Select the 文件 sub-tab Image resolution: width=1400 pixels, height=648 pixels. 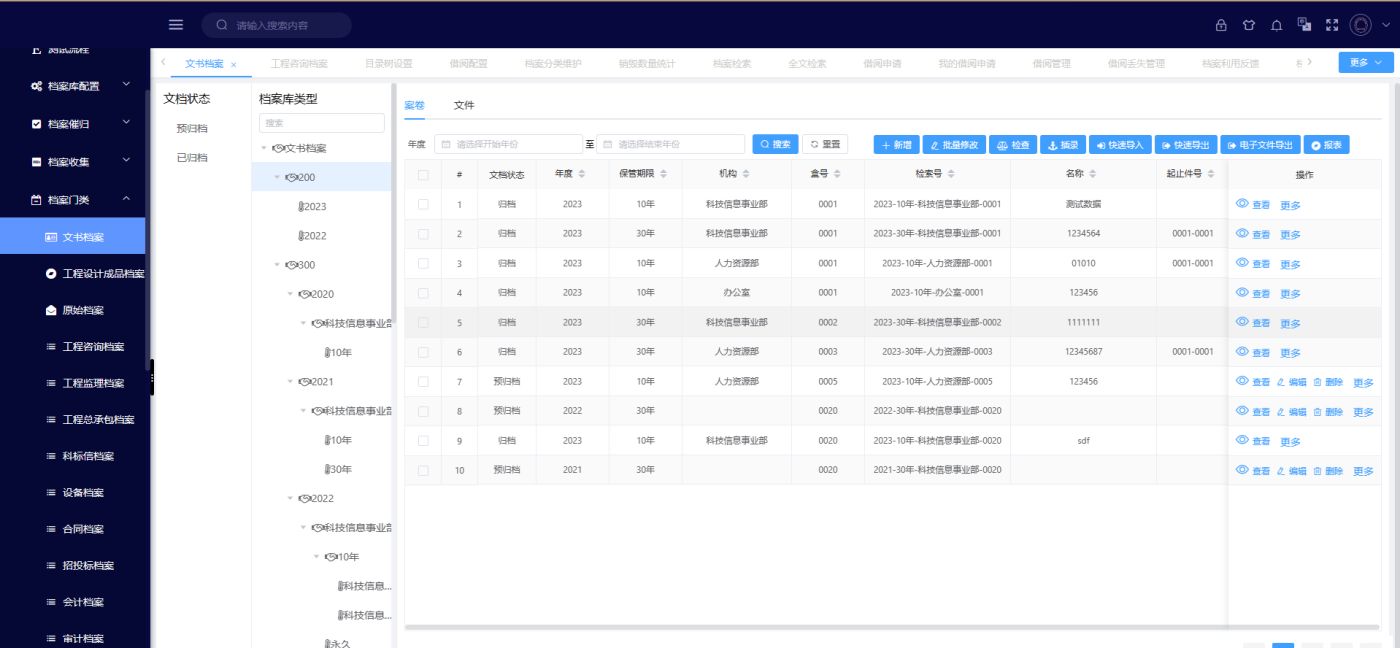(464, 105)
